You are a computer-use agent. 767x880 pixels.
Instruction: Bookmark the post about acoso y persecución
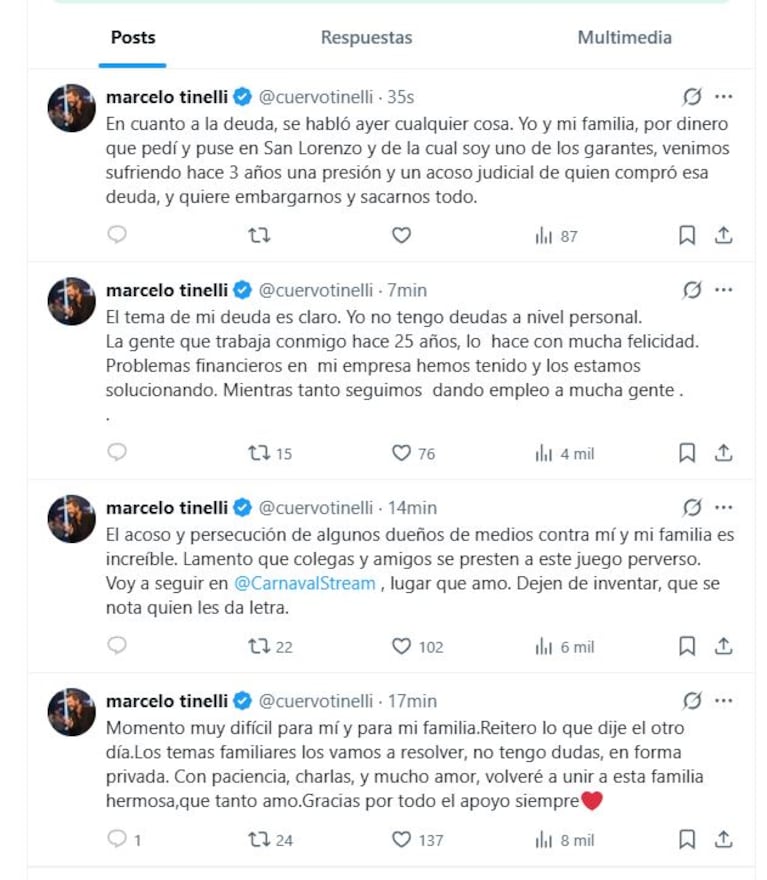687,647
